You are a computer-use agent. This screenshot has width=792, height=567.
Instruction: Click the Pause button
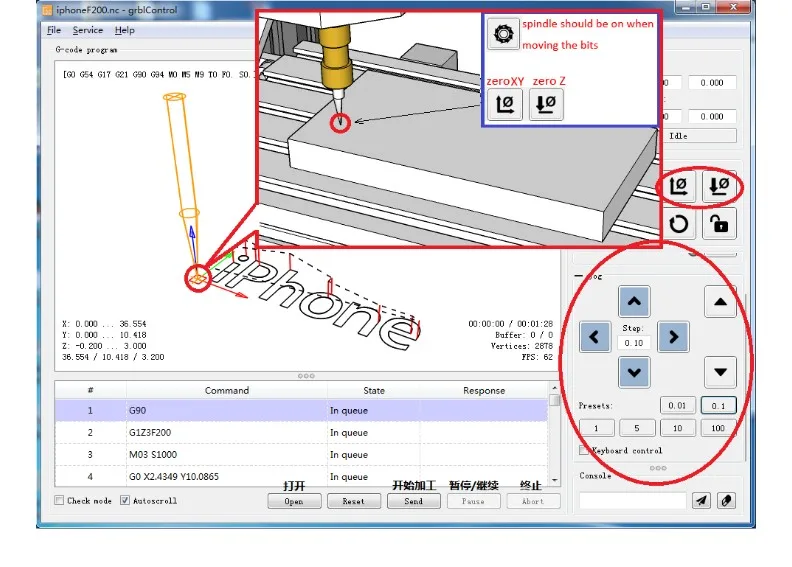pos(473,501)
